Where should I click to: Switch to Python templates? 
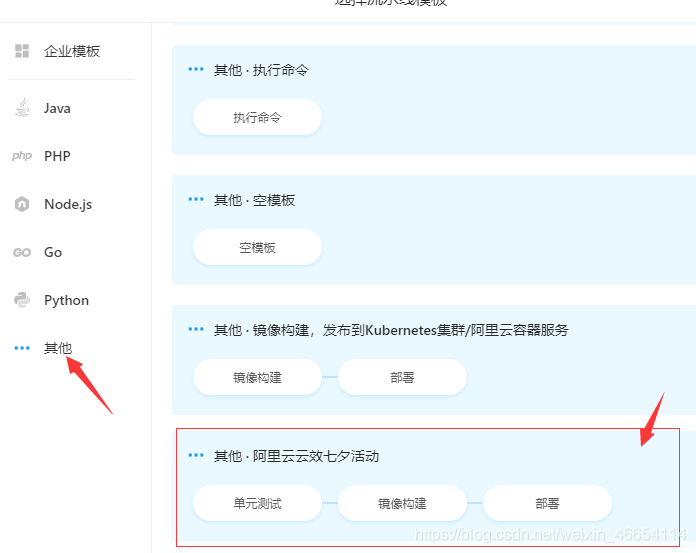coord(66,300)
